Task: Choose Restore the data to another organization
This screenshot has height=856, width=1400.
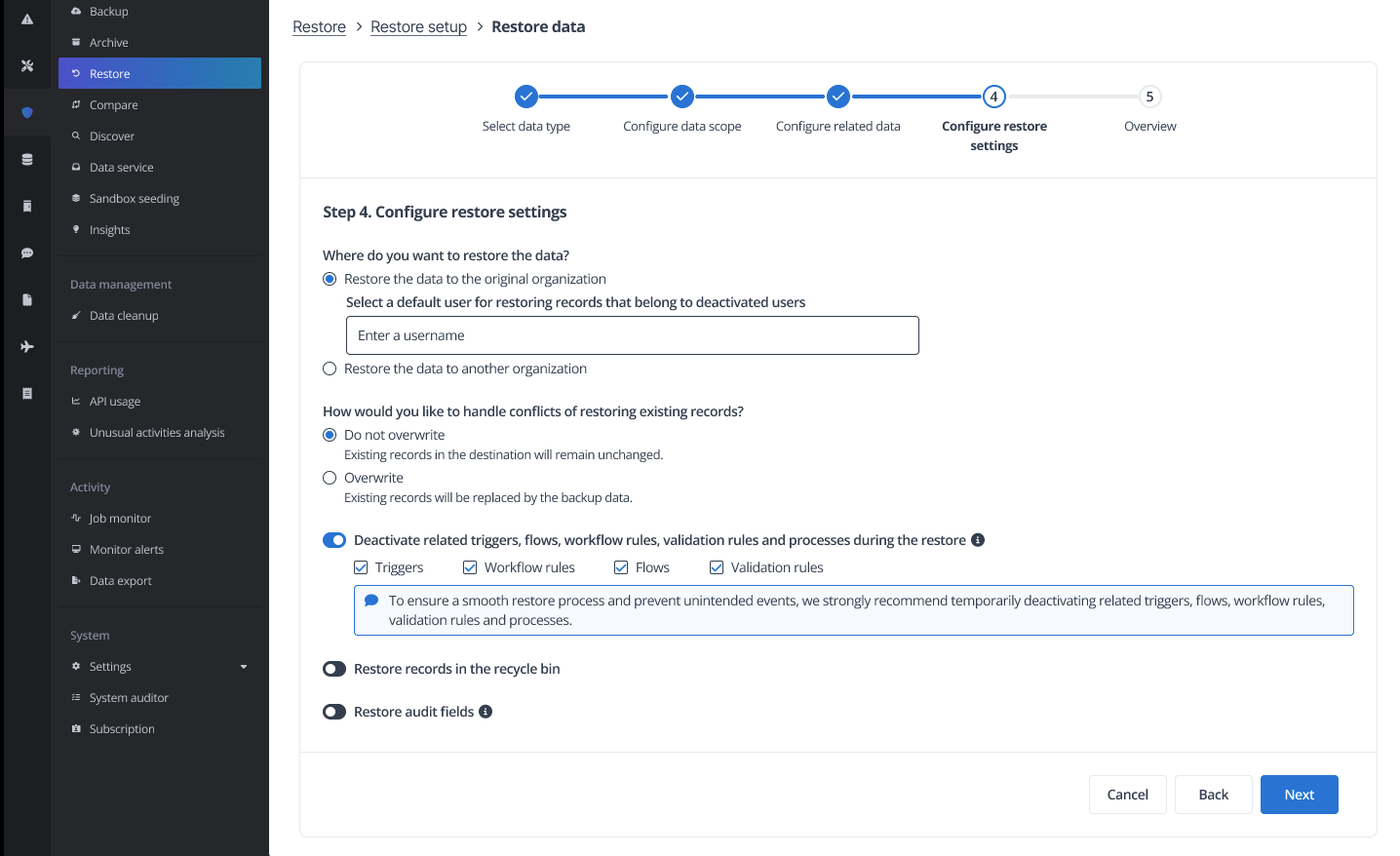Action: [330, 369]
